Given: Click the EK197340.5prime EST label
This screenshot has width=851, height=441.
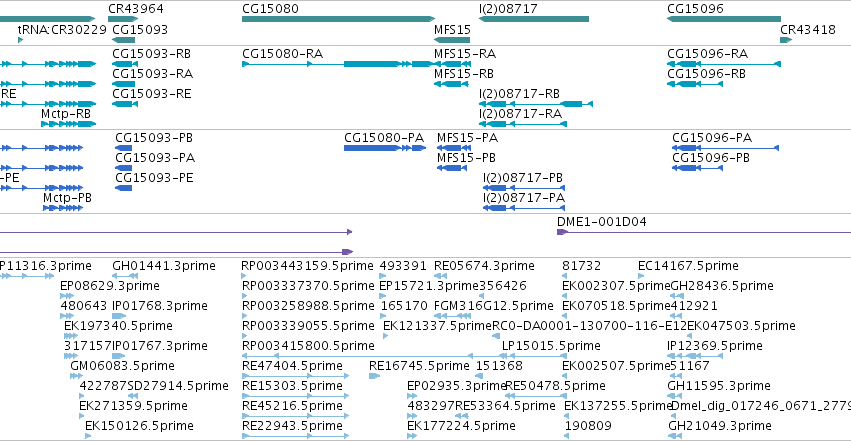Looking at the screenshot, I should pos(118,326).
